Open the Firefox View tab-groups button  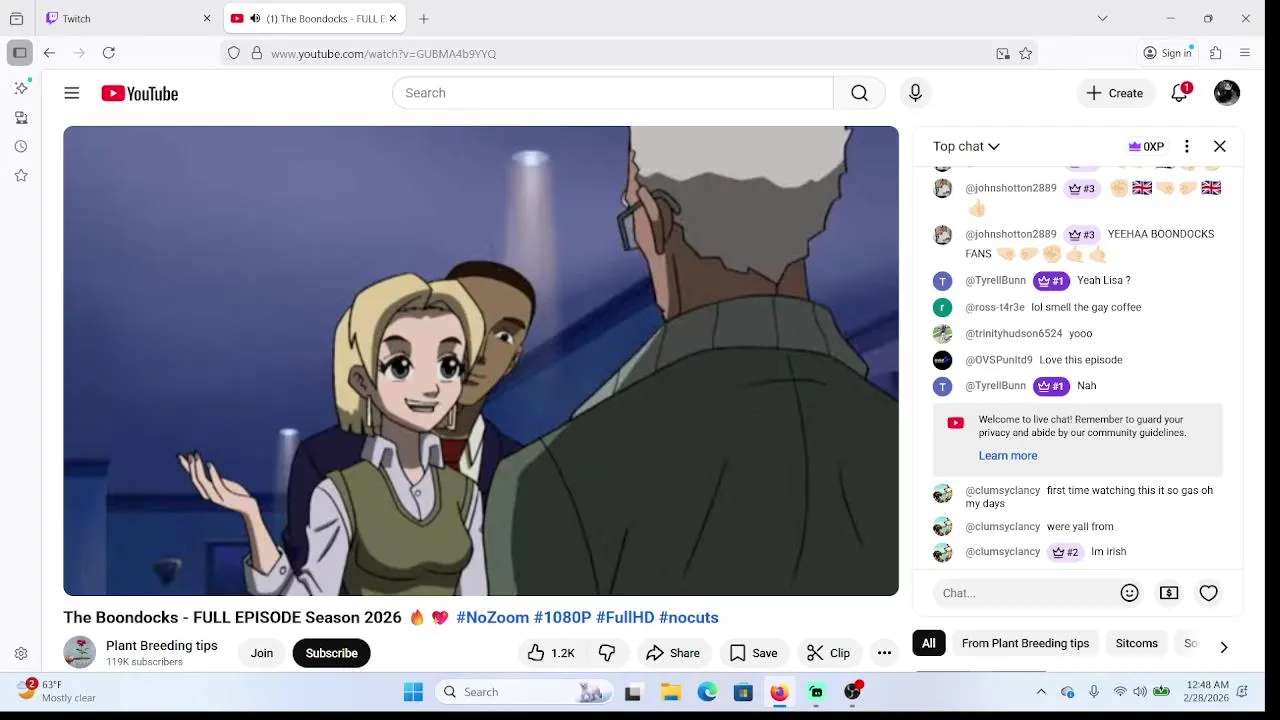click(x=16, y=18)
